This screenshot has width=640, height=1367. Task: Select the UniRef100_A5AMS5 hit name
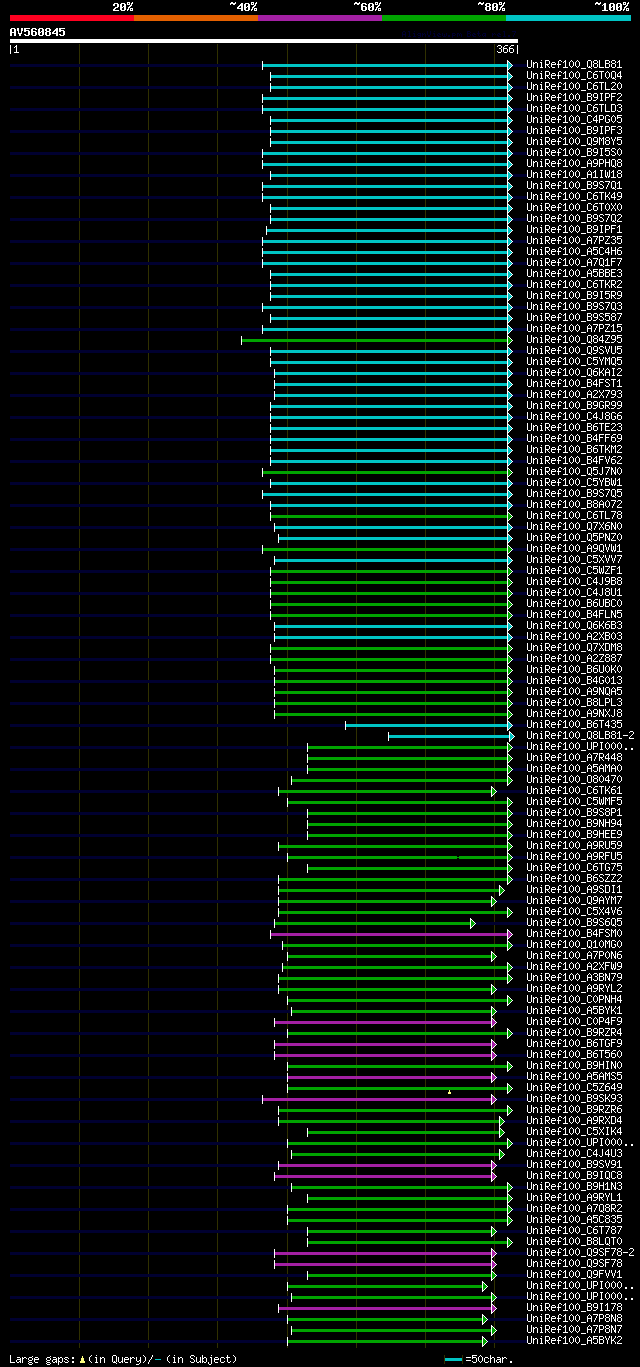click(x=574, y=1077)
